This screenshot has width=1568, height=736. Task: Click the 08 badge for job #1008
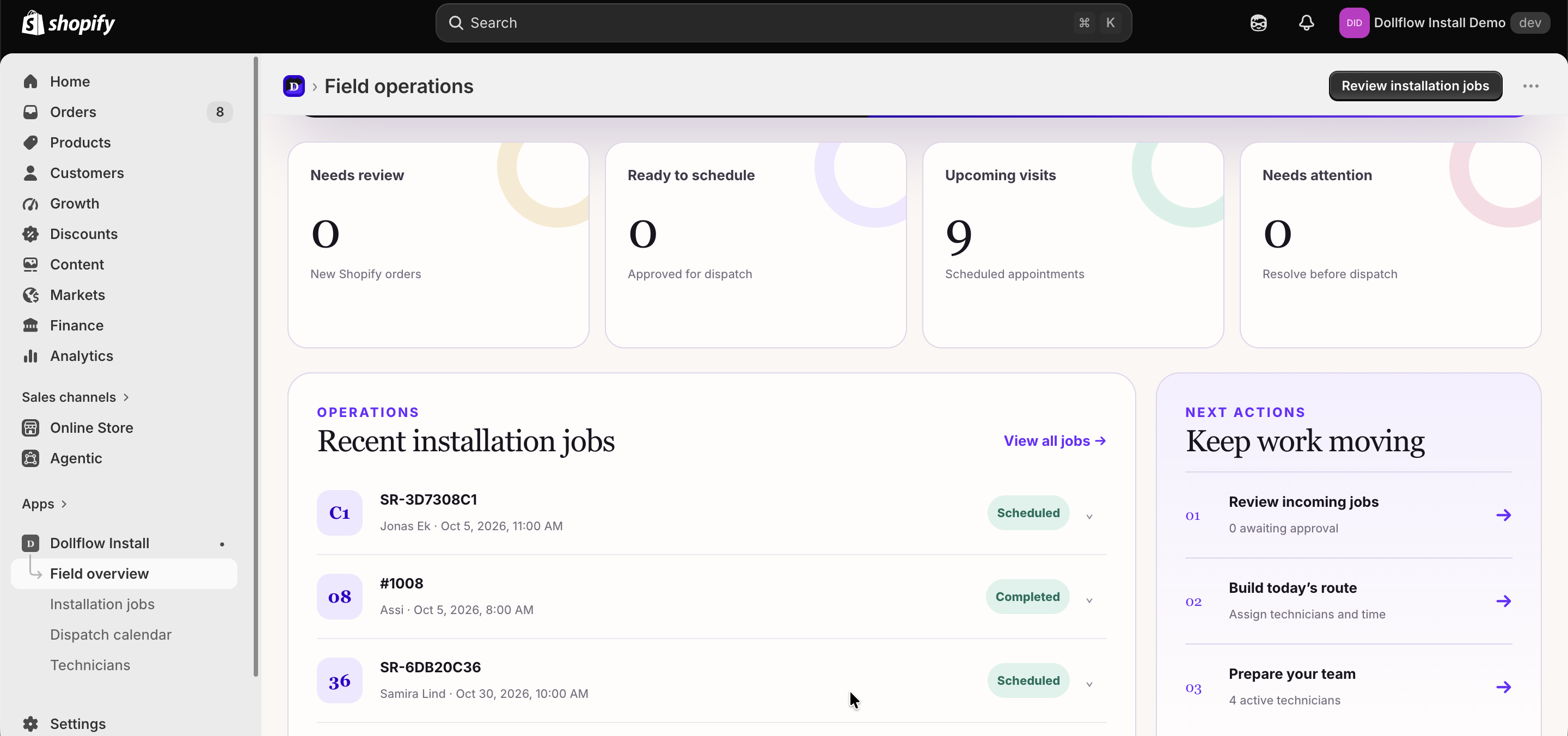[x=340, y=597]
